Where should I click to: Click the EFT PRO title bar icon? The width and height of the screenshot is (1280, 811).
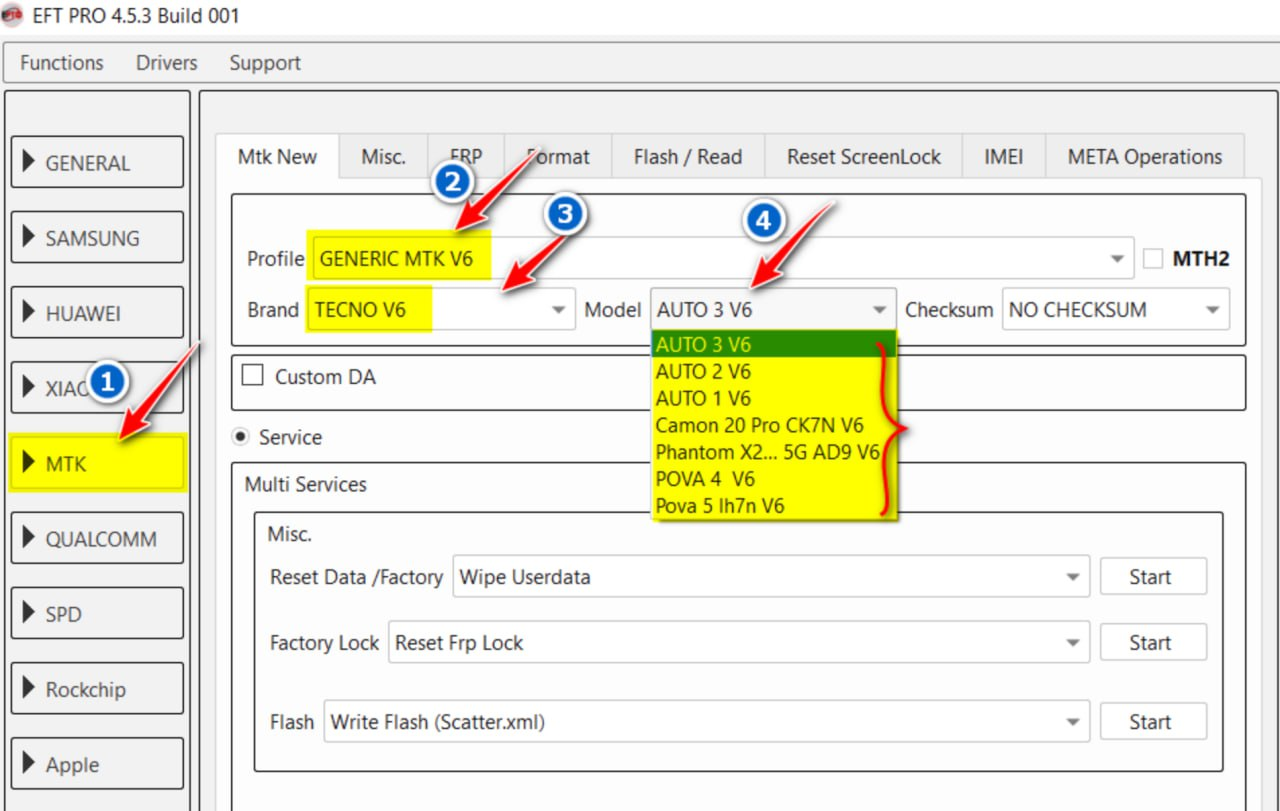[14, 16]
